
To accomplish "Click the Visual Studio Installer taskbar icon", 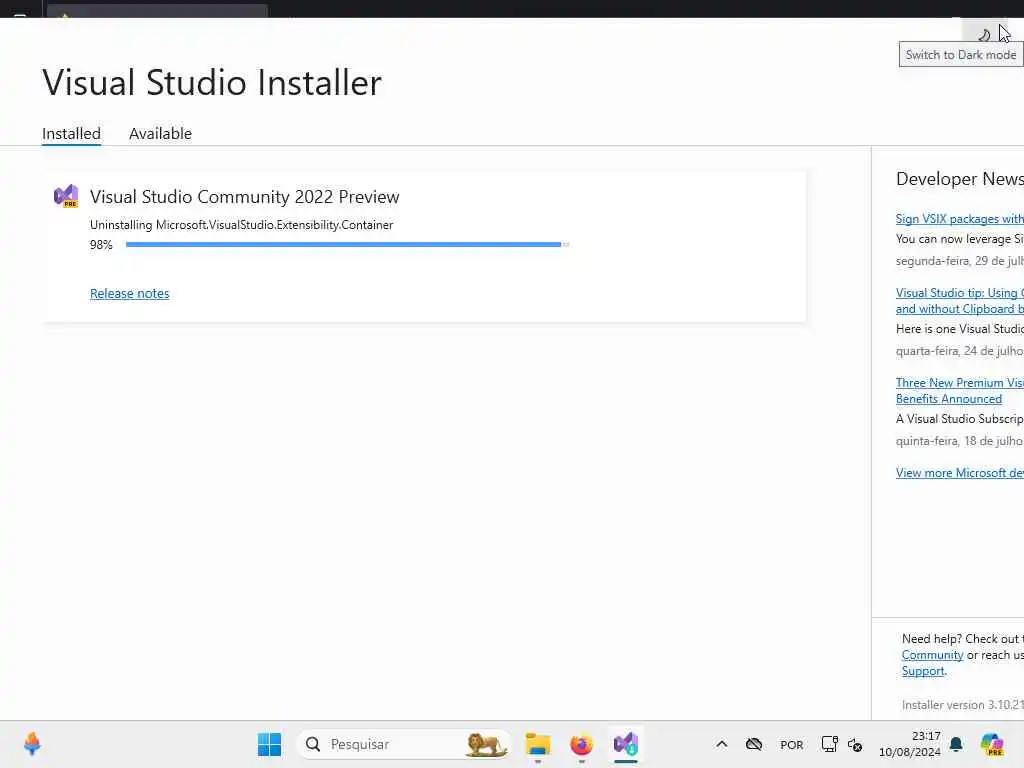I will (x=626, y=744).
